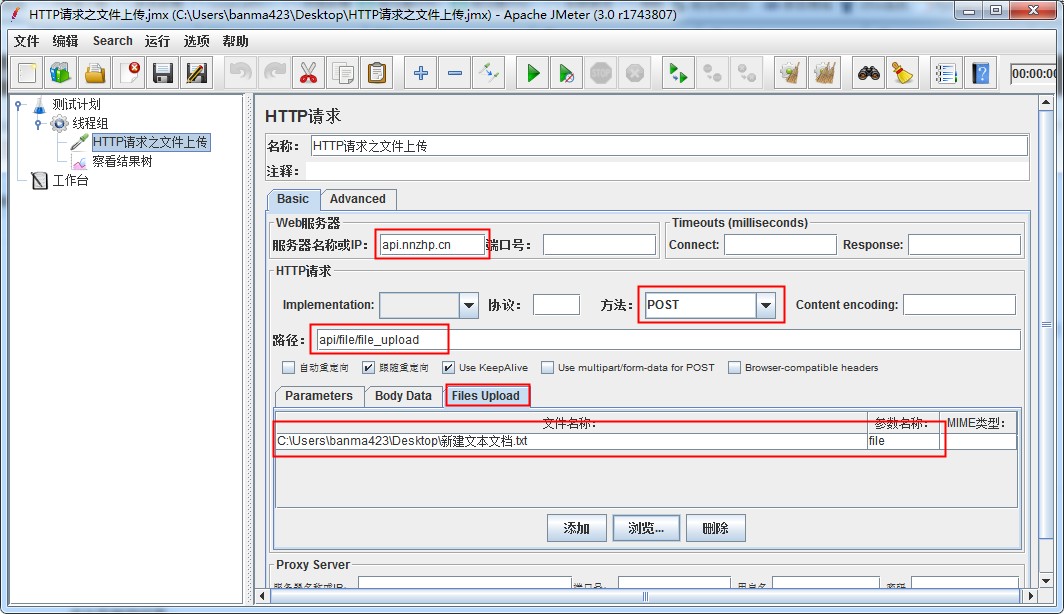The image size is (1064, 614).
Task: Click the 添加 button
Action: tap(577, 528)
